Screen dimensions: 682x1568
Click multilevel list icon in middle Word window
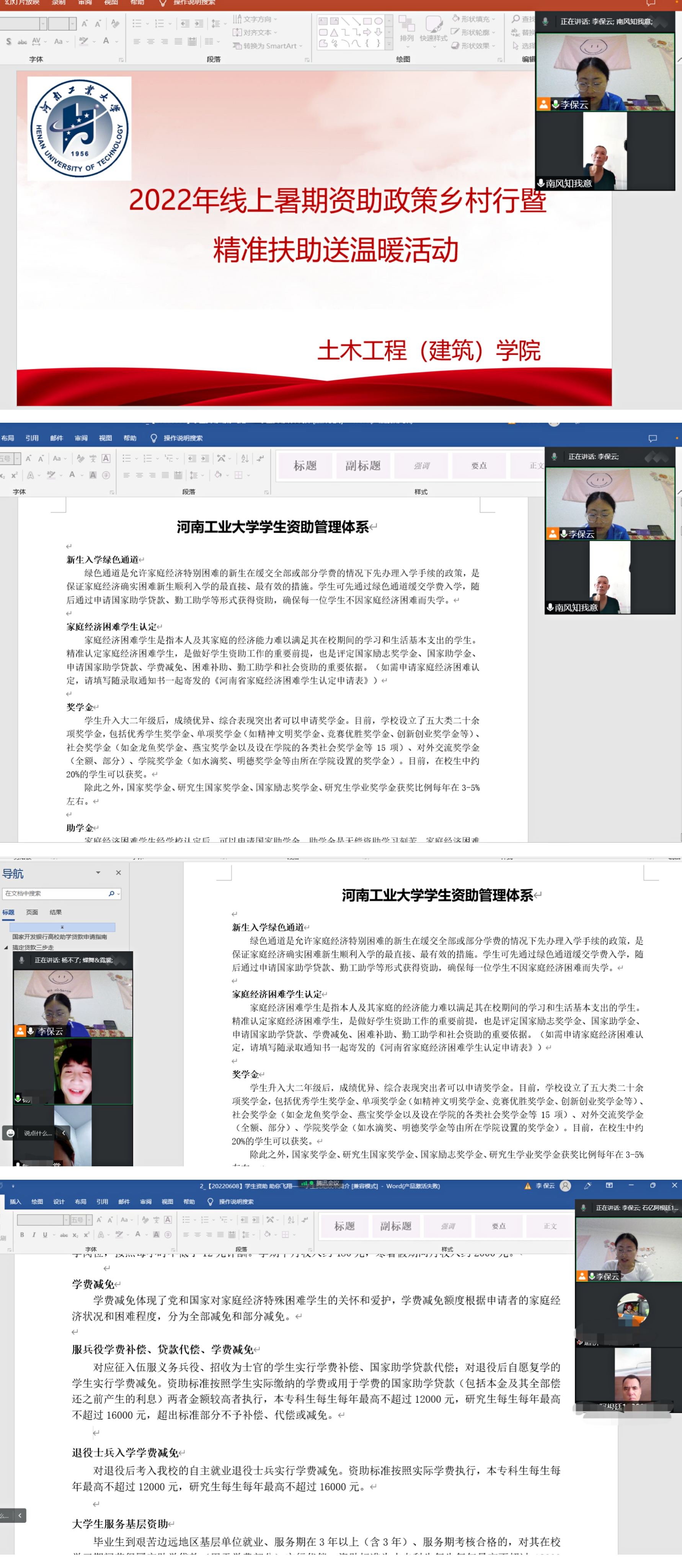pyautogui.click(x=169, y=458)
